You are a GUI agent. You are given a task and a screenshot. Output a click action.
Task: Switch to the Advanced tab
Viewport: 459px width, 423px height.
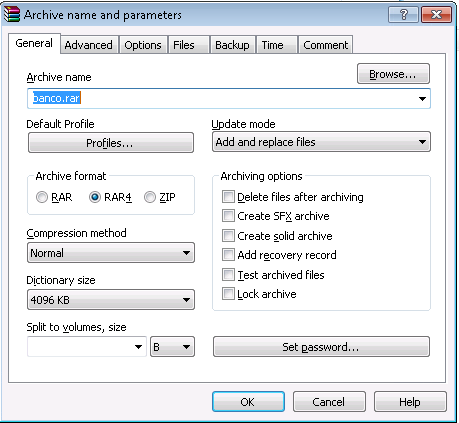point(89,45)
